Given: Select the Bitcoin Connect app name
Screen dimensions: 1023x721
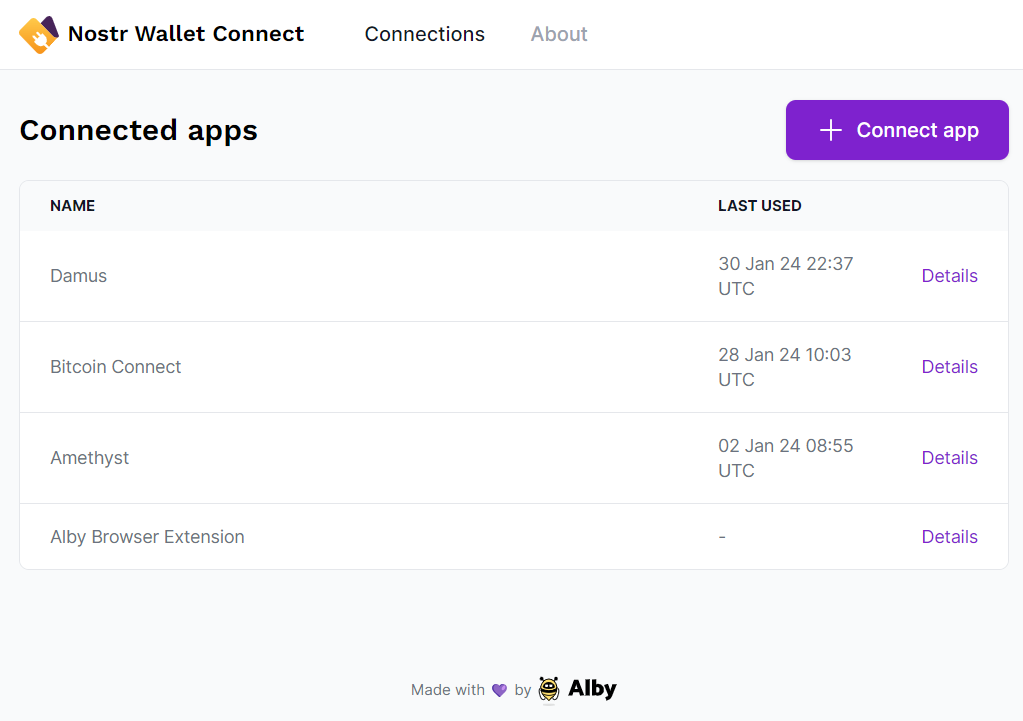Looking at the screenshot, I should coord(115,367).
